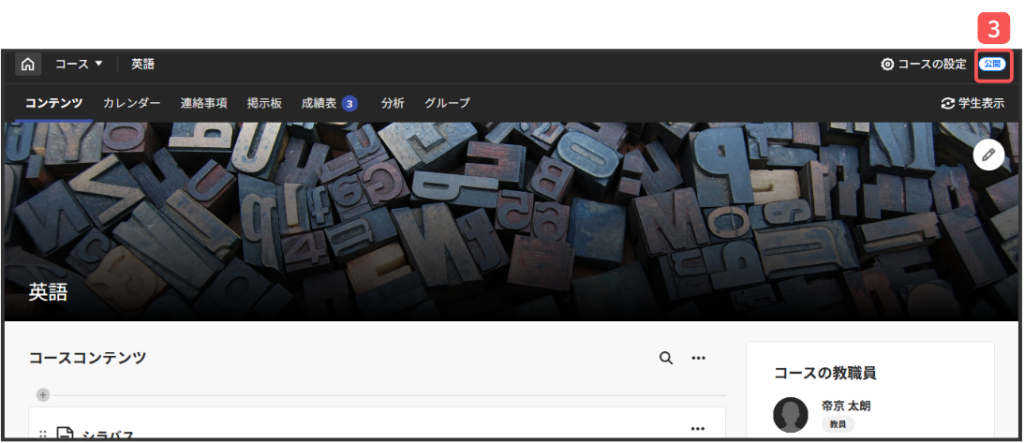Open the コース dropdown menu
The height and width of the screenshot is (443, 1024).
pos(79,64)
